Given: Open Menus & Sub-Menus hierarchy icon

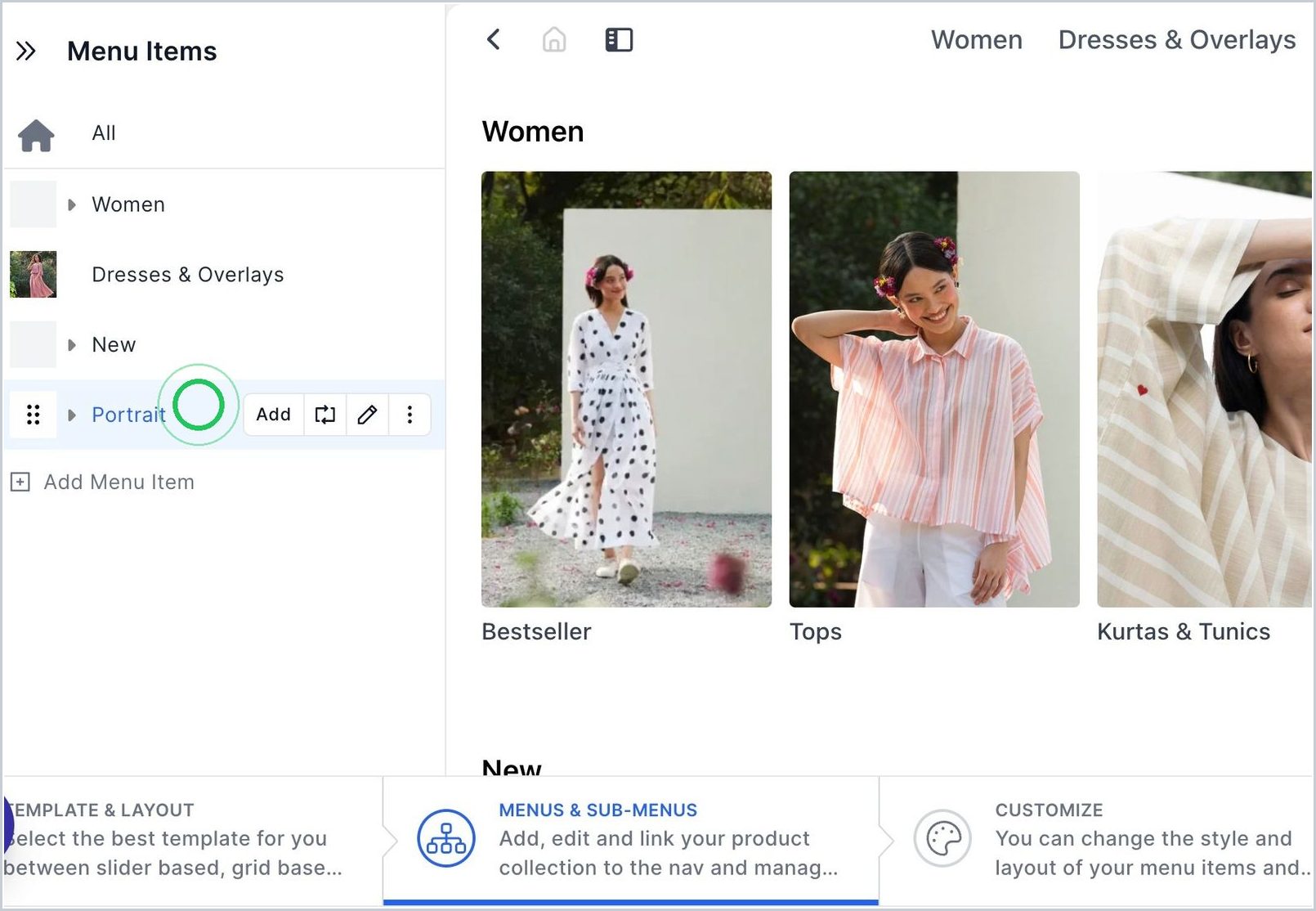Looking at the screenshot, I should [446, 838].
